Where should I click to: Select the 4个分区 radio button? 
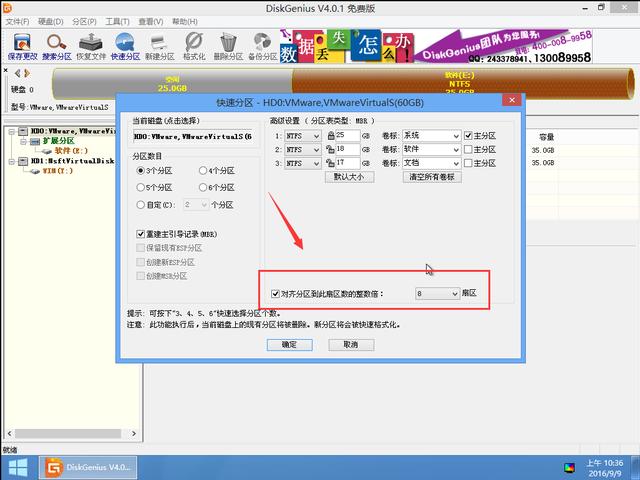203,171
